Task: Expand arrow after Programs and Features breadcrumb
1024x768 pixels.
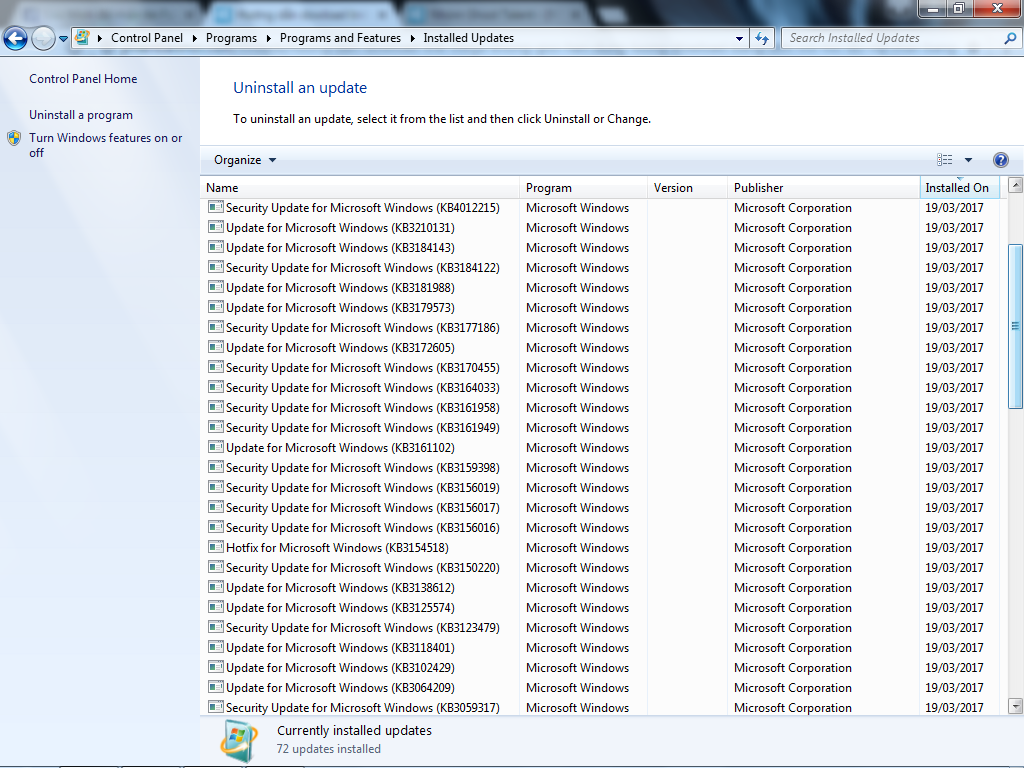Action: click(x=413, y=39)
